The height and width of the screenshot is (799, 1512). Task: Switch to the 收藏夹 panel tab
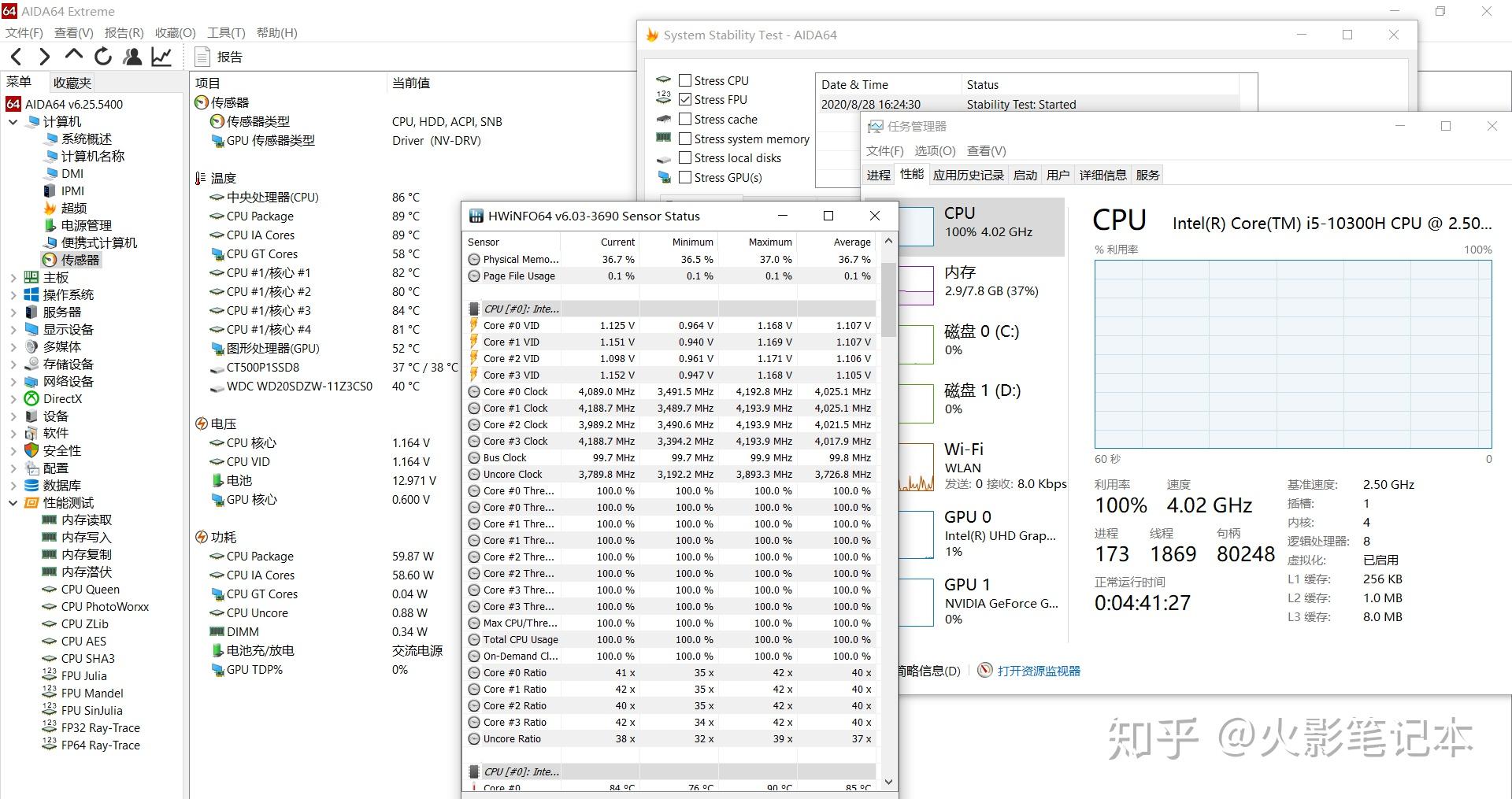click(x=72, y=83)
